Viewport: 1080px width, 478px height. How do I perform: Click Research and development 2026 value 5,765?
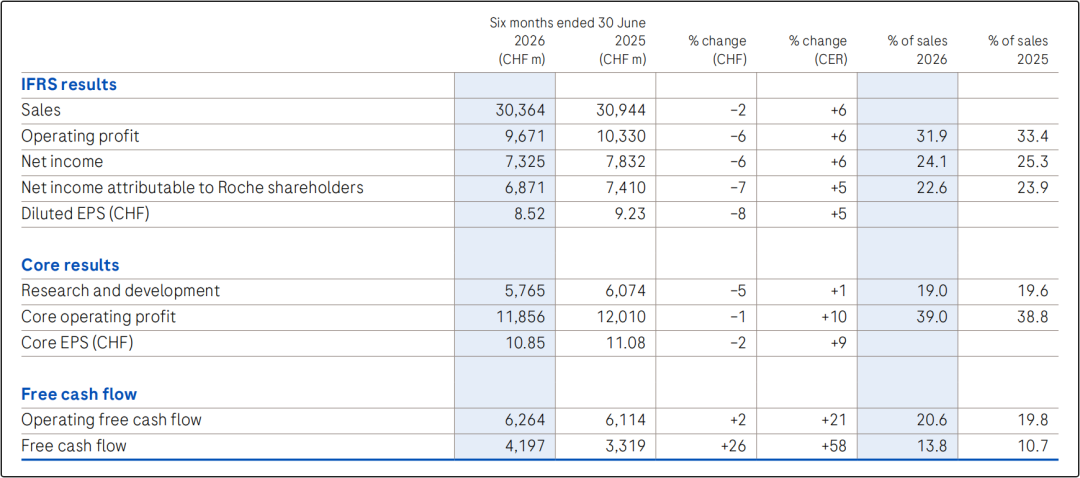pos(522,291)
